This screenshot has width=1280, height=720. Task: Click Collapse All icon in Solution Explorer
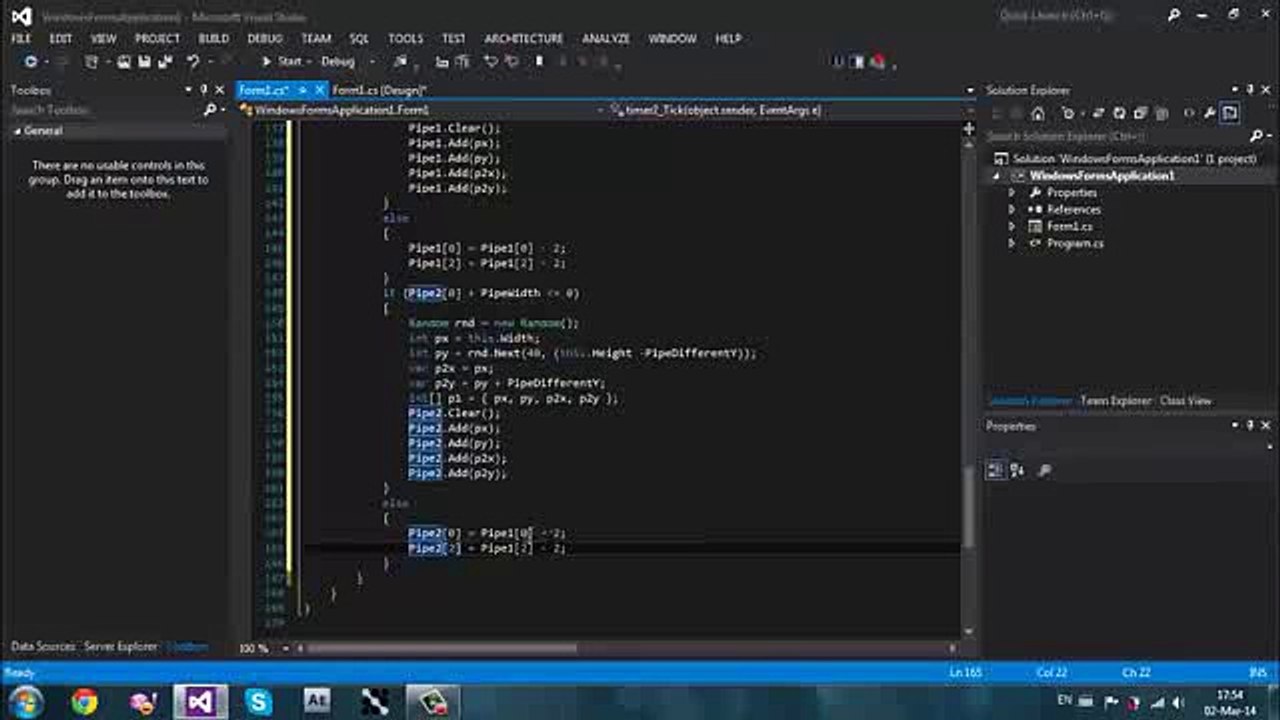[1139, 113]
